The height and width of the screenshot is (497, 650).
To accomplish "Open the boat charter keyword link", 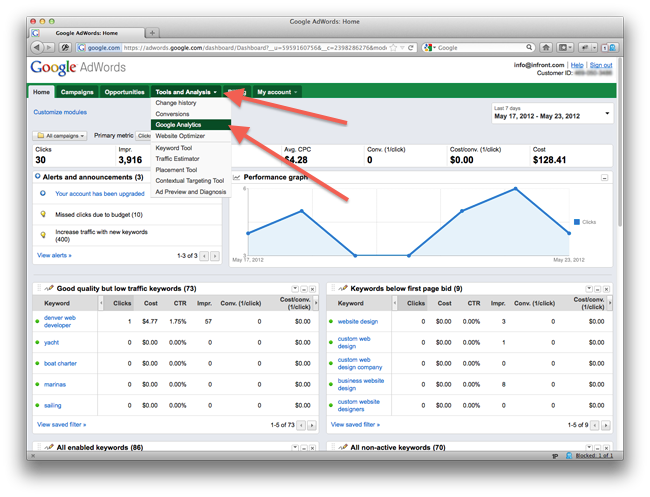I will point(61,364).
